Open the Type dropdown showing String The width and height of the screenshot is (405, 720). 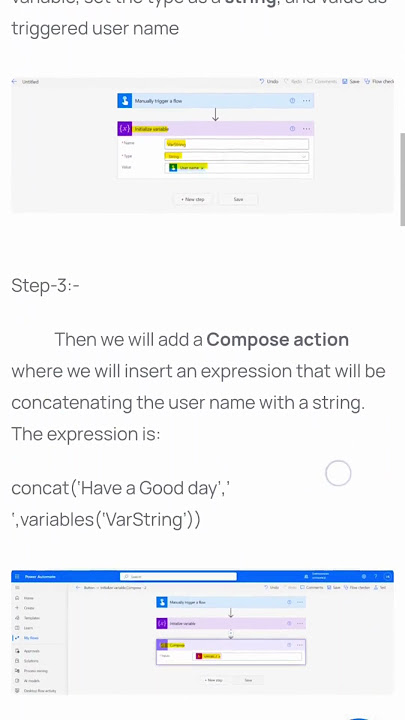tap(236, 156)
